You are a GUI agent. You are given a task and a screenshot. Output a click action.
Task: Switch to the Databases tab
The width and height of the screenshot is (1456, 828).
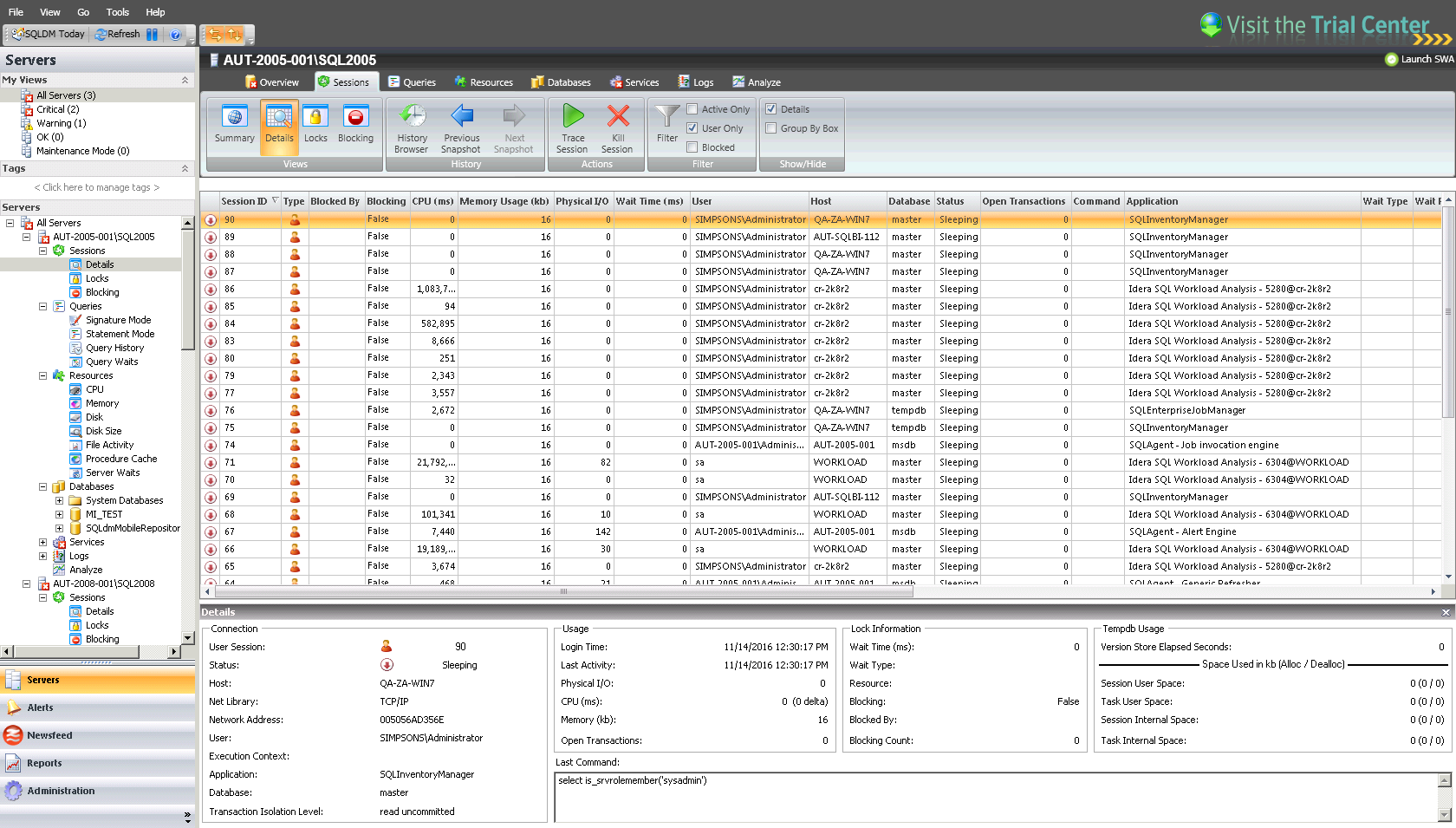[x=561, y=82]
